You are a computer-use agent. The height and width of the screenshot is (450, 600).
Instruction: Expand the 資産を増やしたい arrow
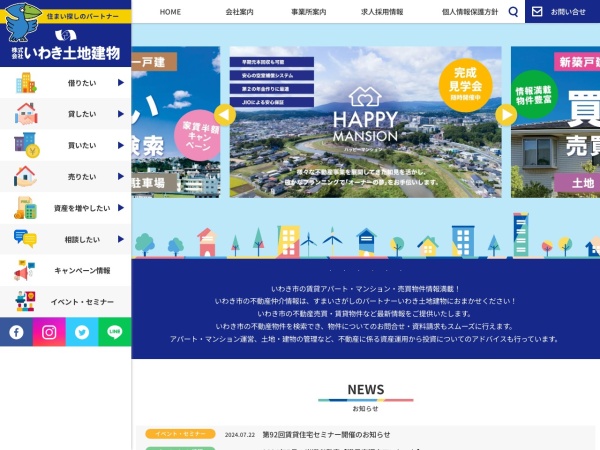(x=121, y=208)
